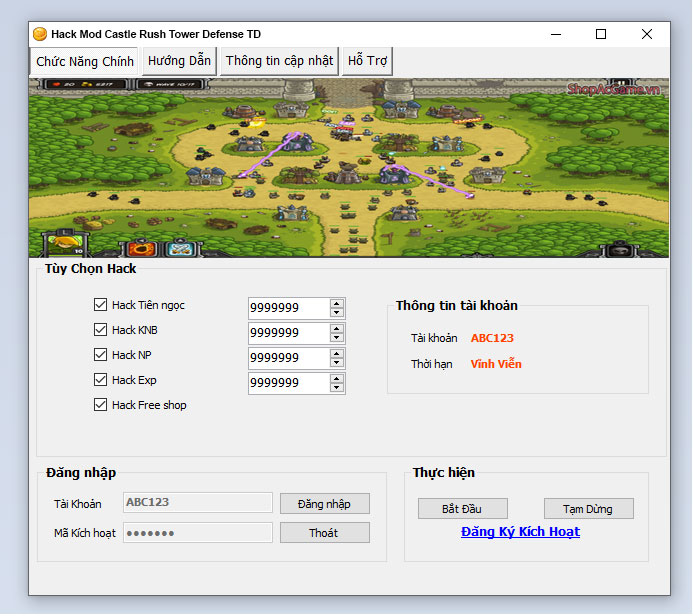The height and width of the screenshot is (616, 693).
Task: Click the ABC123 account name text
Action: [492, 338]
